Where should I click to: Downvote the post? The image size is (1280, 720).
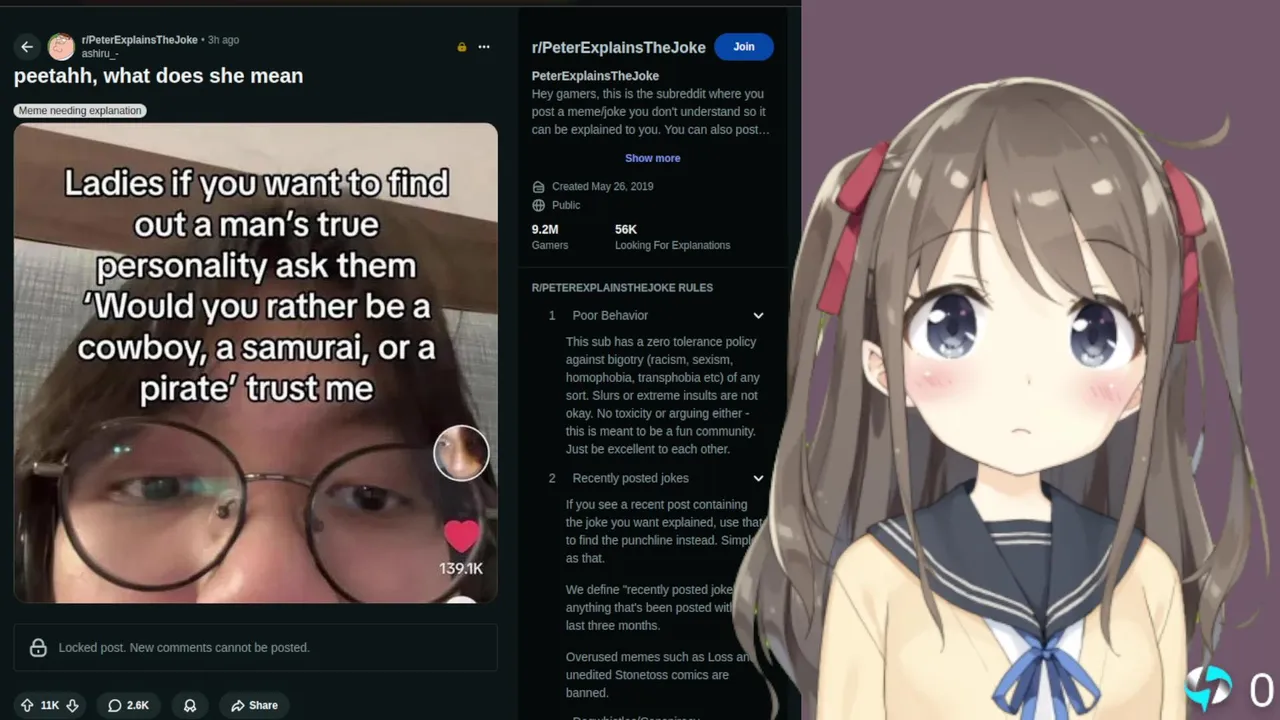[72, 705]
